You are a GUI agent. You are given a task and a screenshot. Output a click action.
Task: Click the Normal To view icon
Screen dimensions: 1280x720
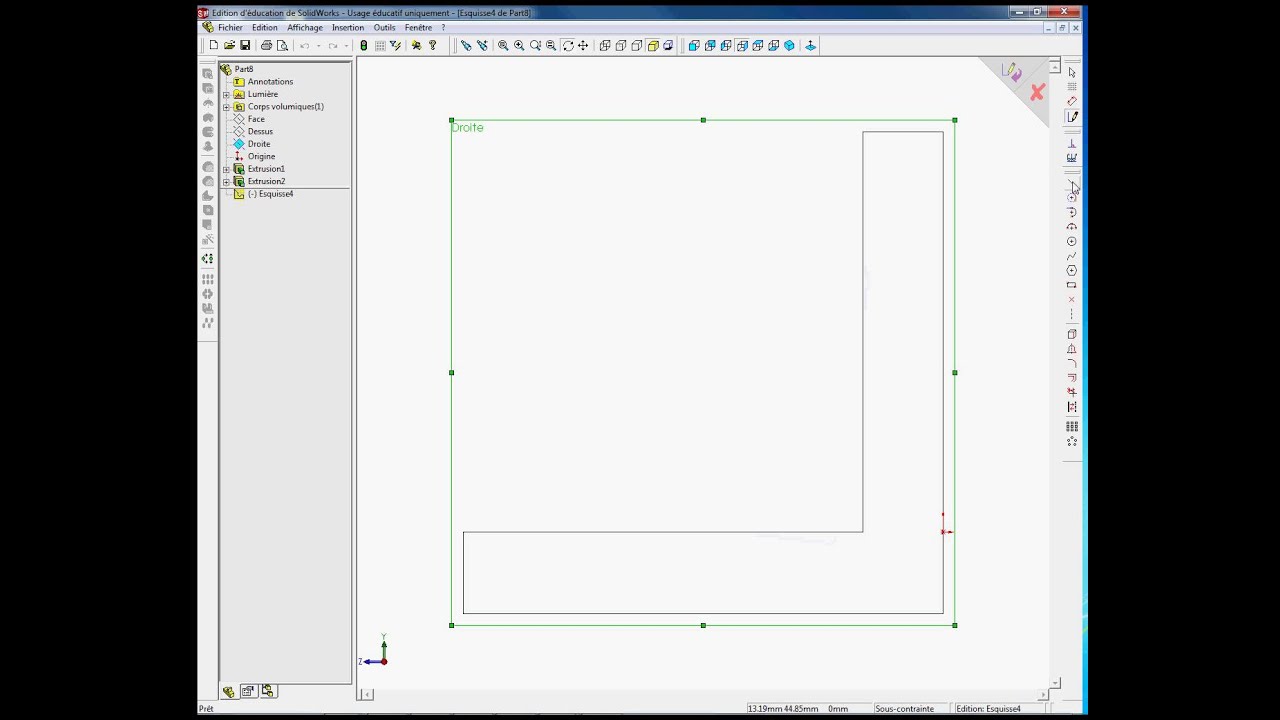click(x=810, y=45)
